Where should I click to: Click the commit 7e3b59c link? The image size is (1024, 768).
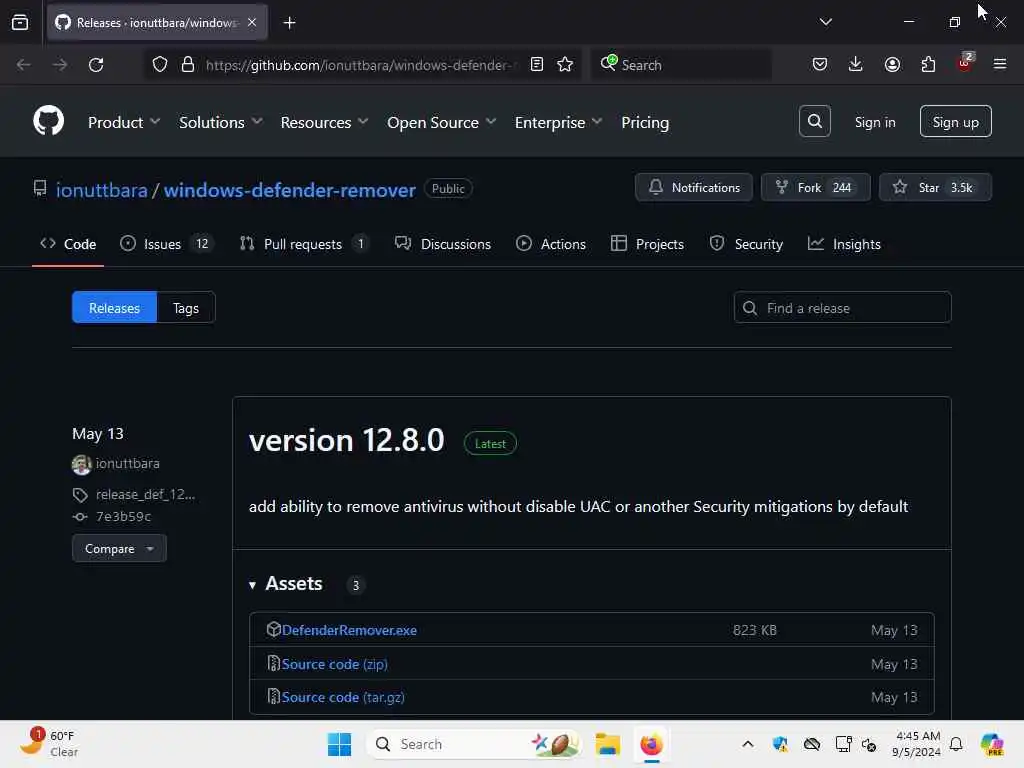(x=123, y=517)
